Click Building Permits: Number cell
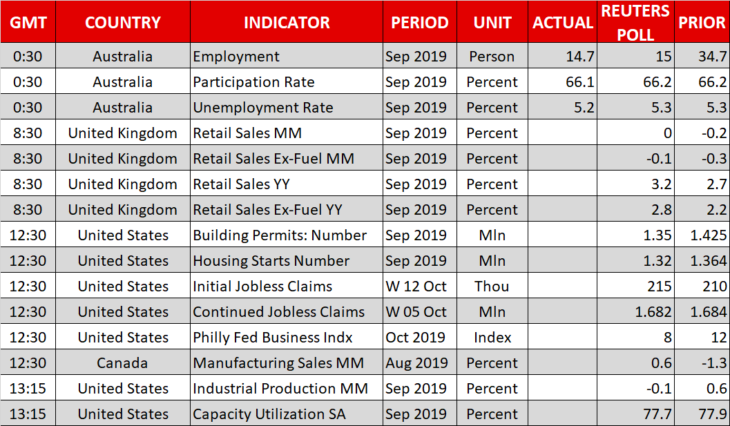Viewport: 730px width, 426px height. [286, 235]
